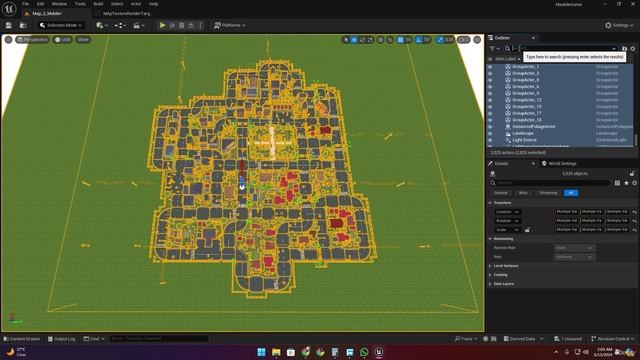Open the Cinematics clapperboard menu
Viewport: 640px width, 360px height.
point(139,25)
